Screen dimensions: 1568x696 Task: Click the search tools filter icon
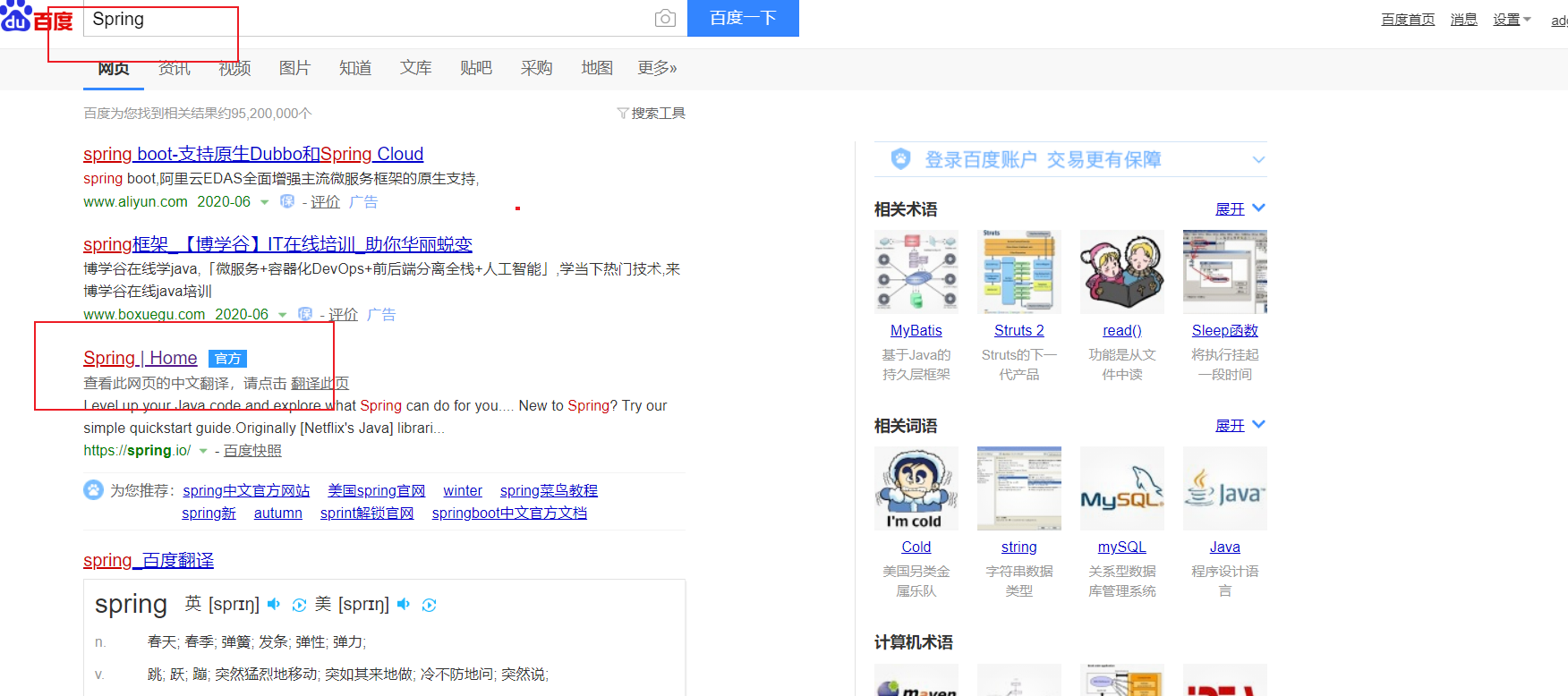(x=622, y=114)
